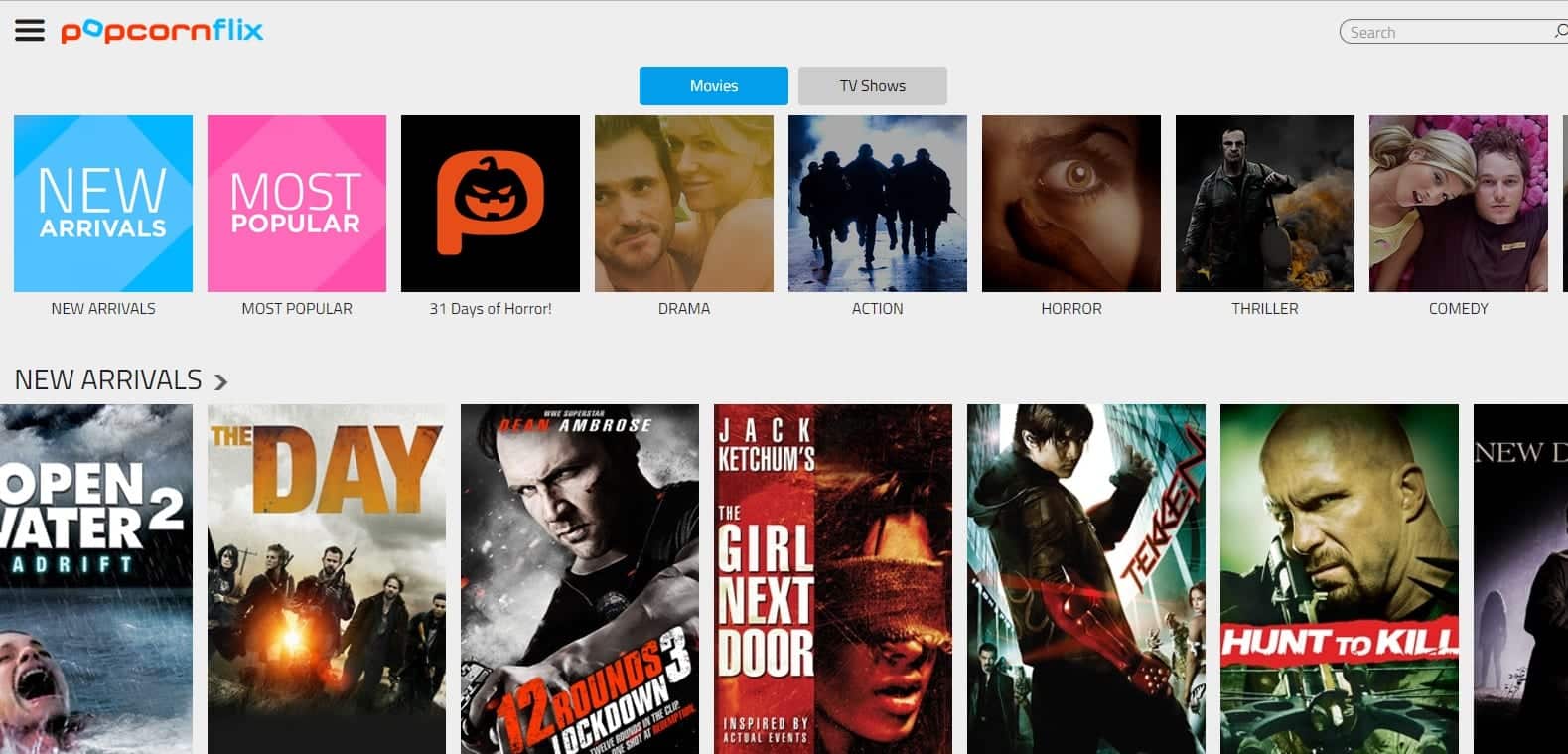
Task: Open the Comedy category thumbnail
Action: click(1459, 204)
